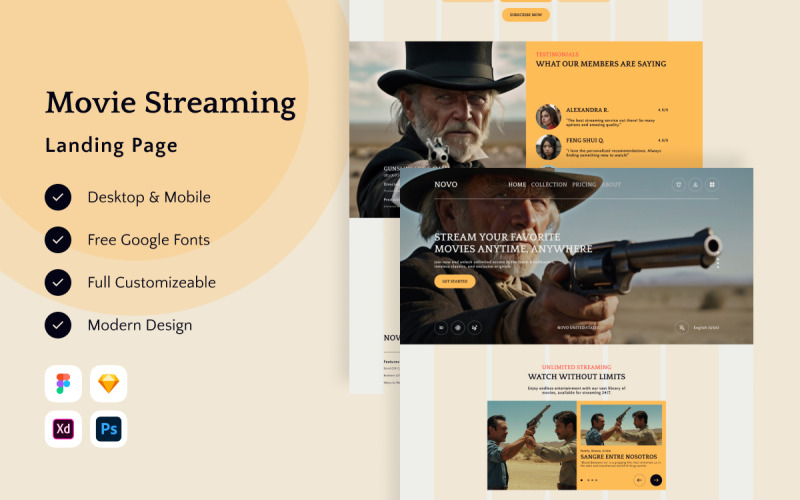
Task: Click the checkmark beside Modern Design
Action: coord(58,325)
